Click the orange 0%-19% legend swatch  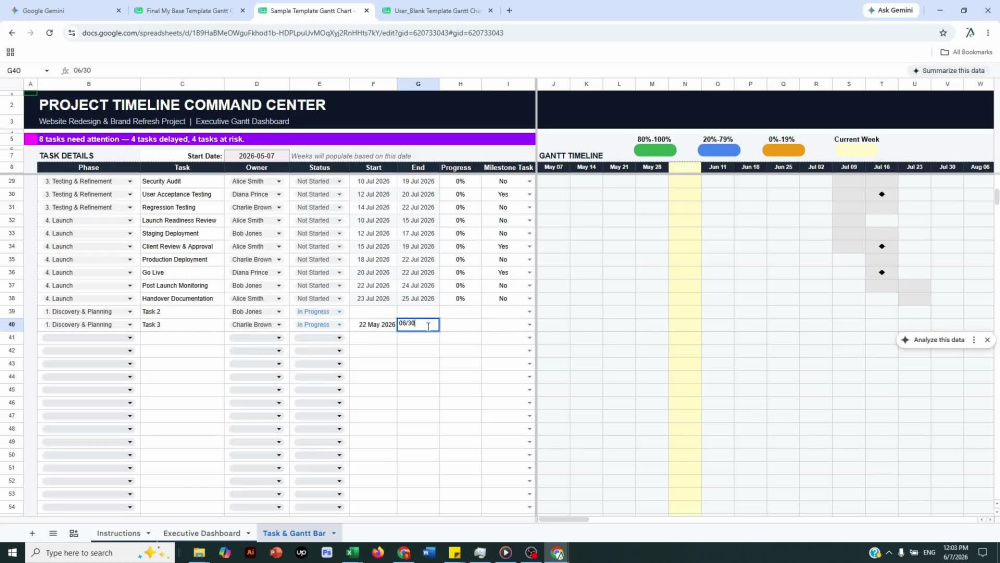click(x=783, y=150)
